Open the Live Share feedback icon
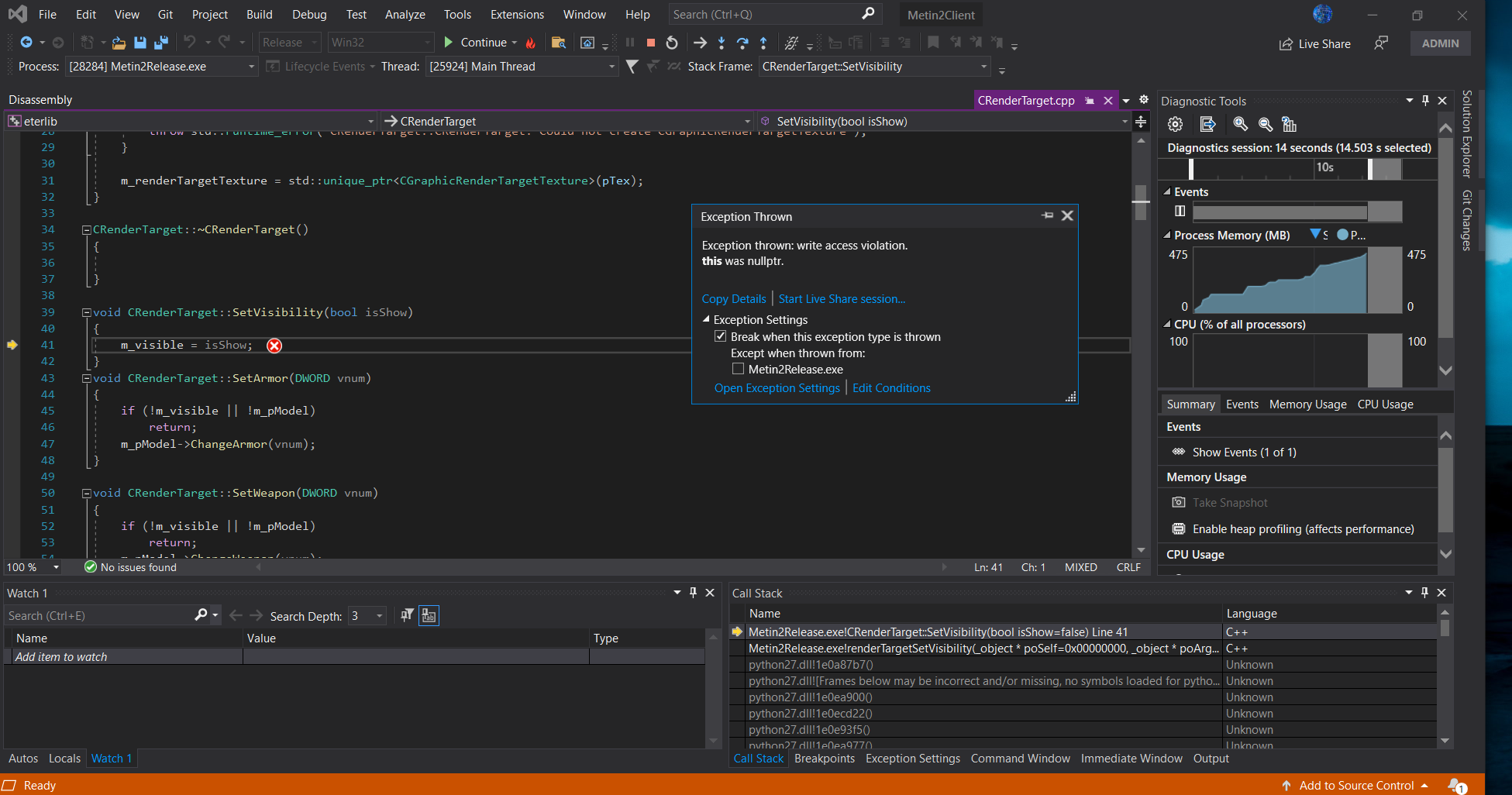The image size is (1512, 795). tap(1381, 43)
